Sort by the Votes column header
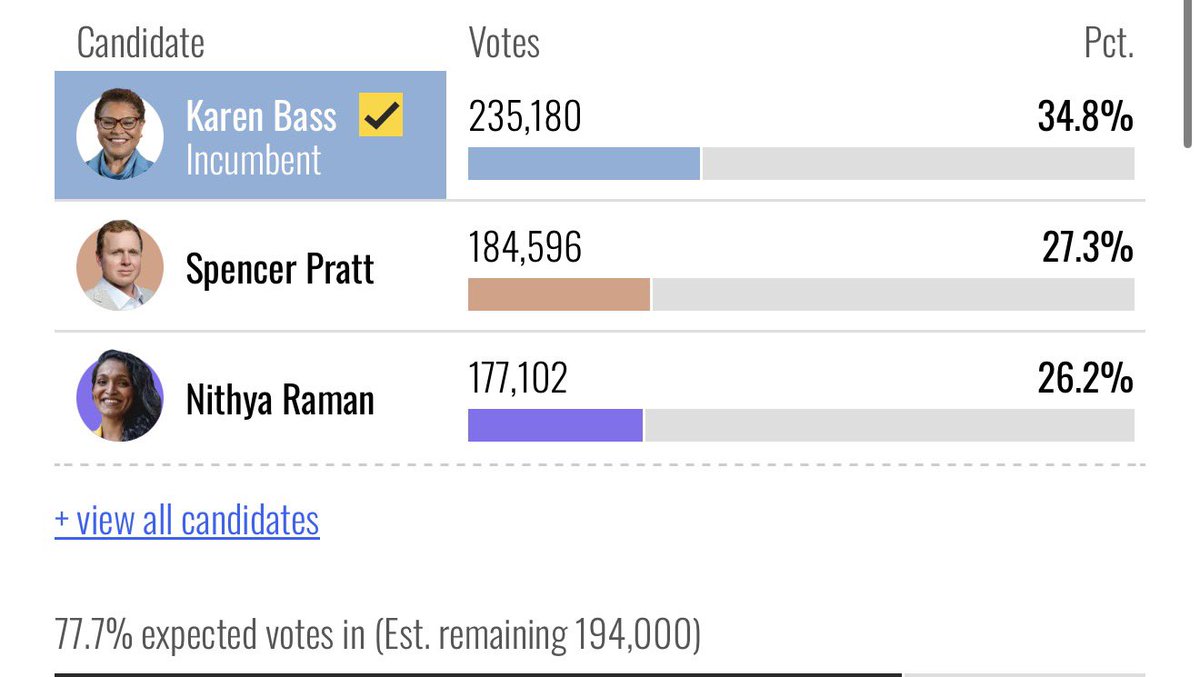The height and width of the screenshot is (677, 1200). click(504, 43)
